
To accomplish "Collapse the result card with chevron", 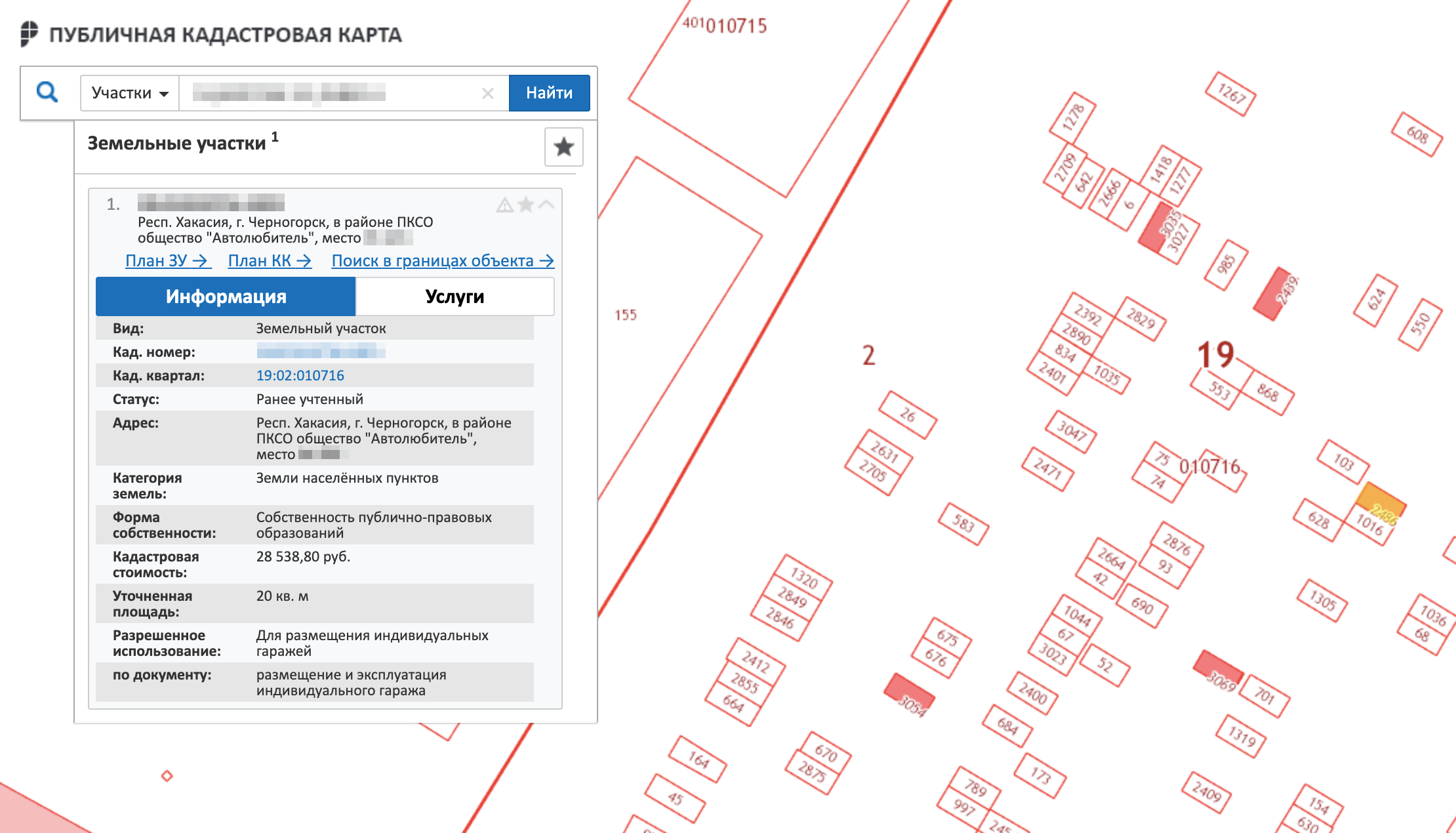I will (x=546, y=205).
